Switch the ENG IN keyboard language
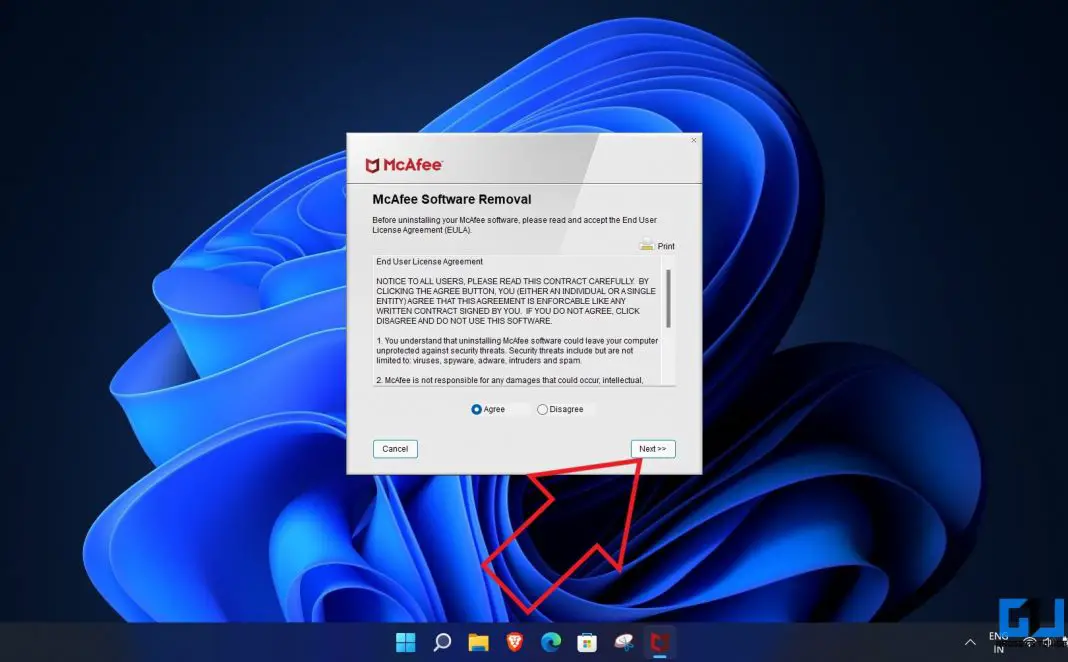This screenshot has height=662, width=1068. (997, 642)
